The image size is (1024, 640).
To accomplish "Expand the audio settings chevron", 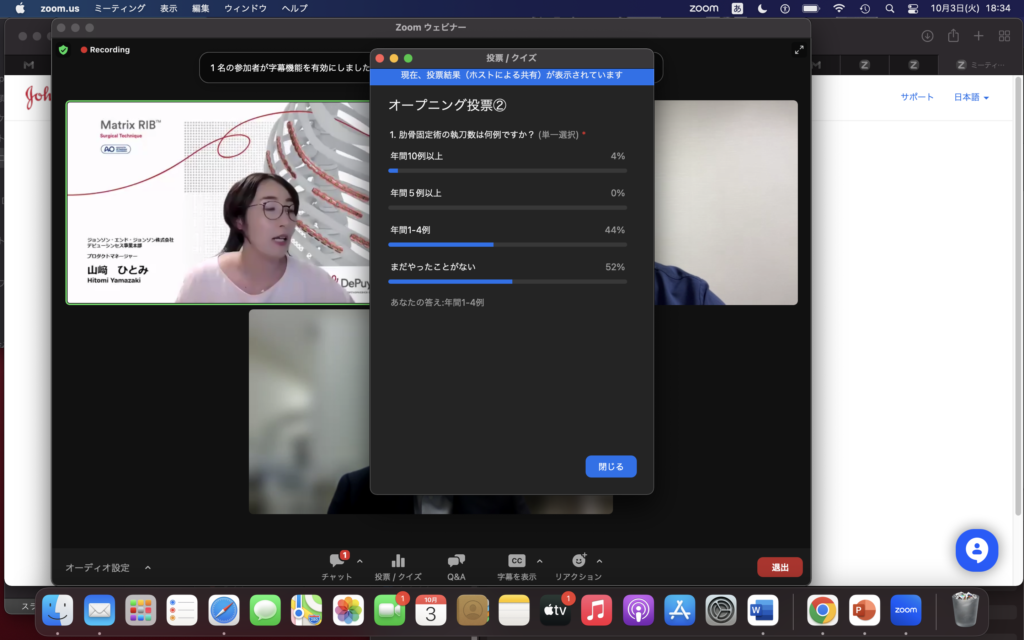I will pyautogui.click(x=148, y=568).
